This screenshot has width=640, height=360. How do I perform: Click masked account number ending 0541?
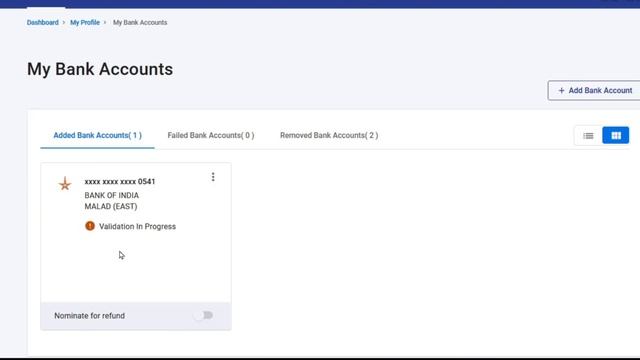tap(120, 182)
